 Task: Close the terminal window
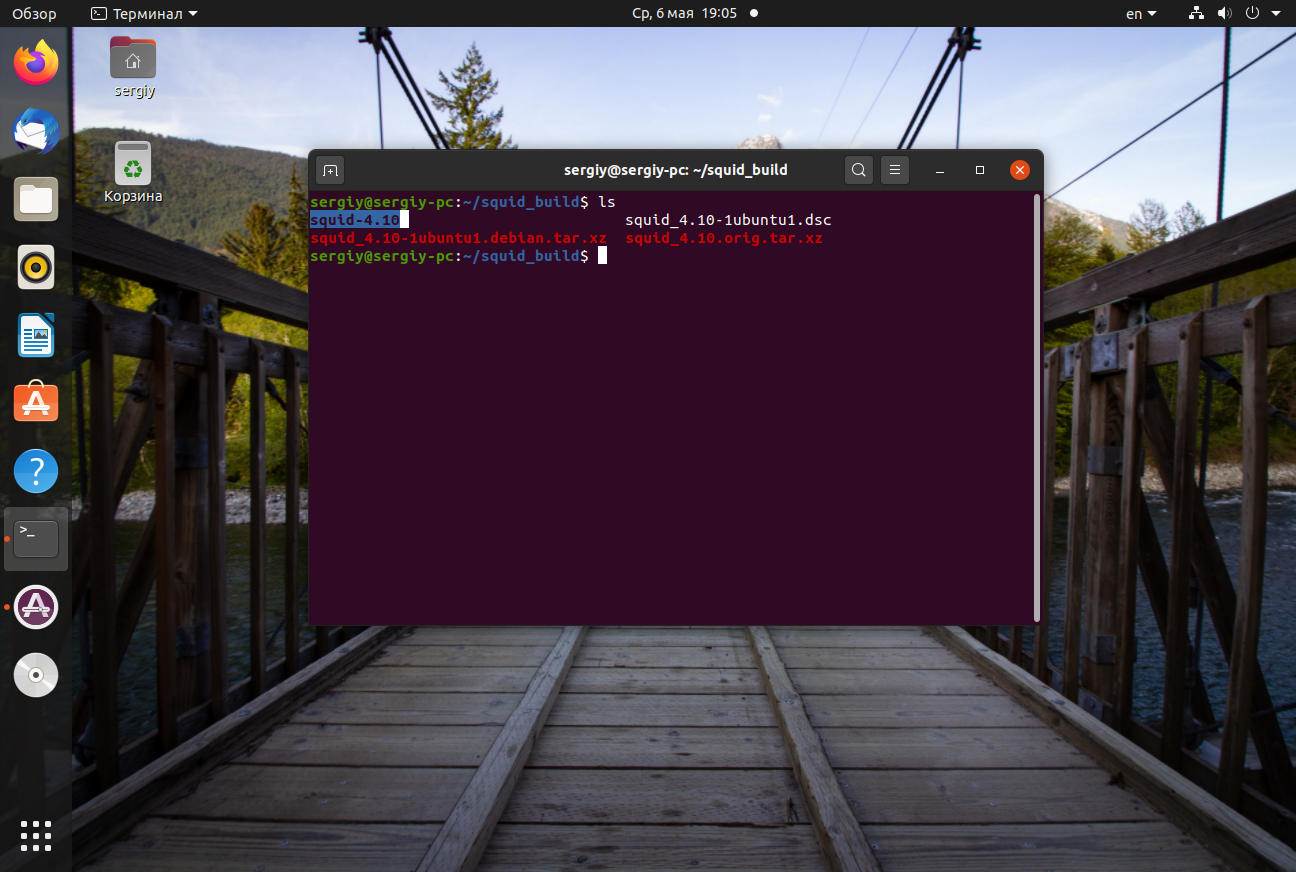pyautogui.click(x=1020, y=170)
